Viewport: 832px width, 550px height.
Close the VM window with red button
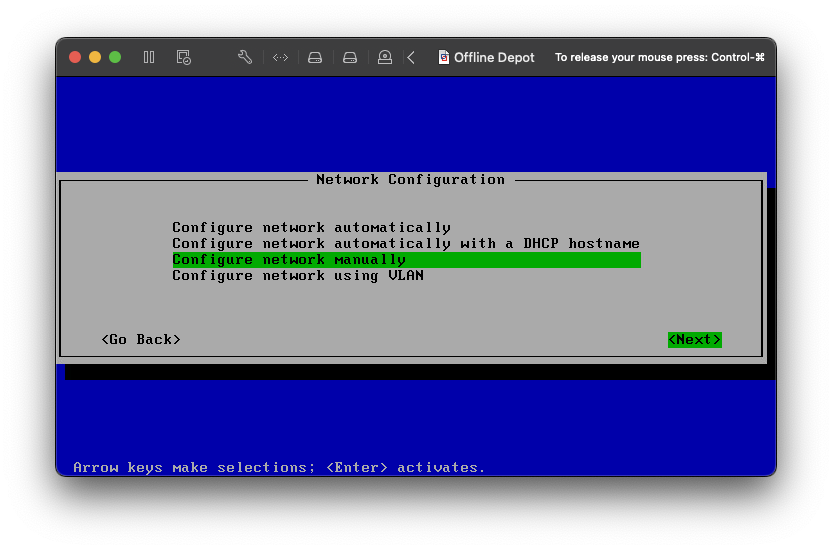[75, 57]
